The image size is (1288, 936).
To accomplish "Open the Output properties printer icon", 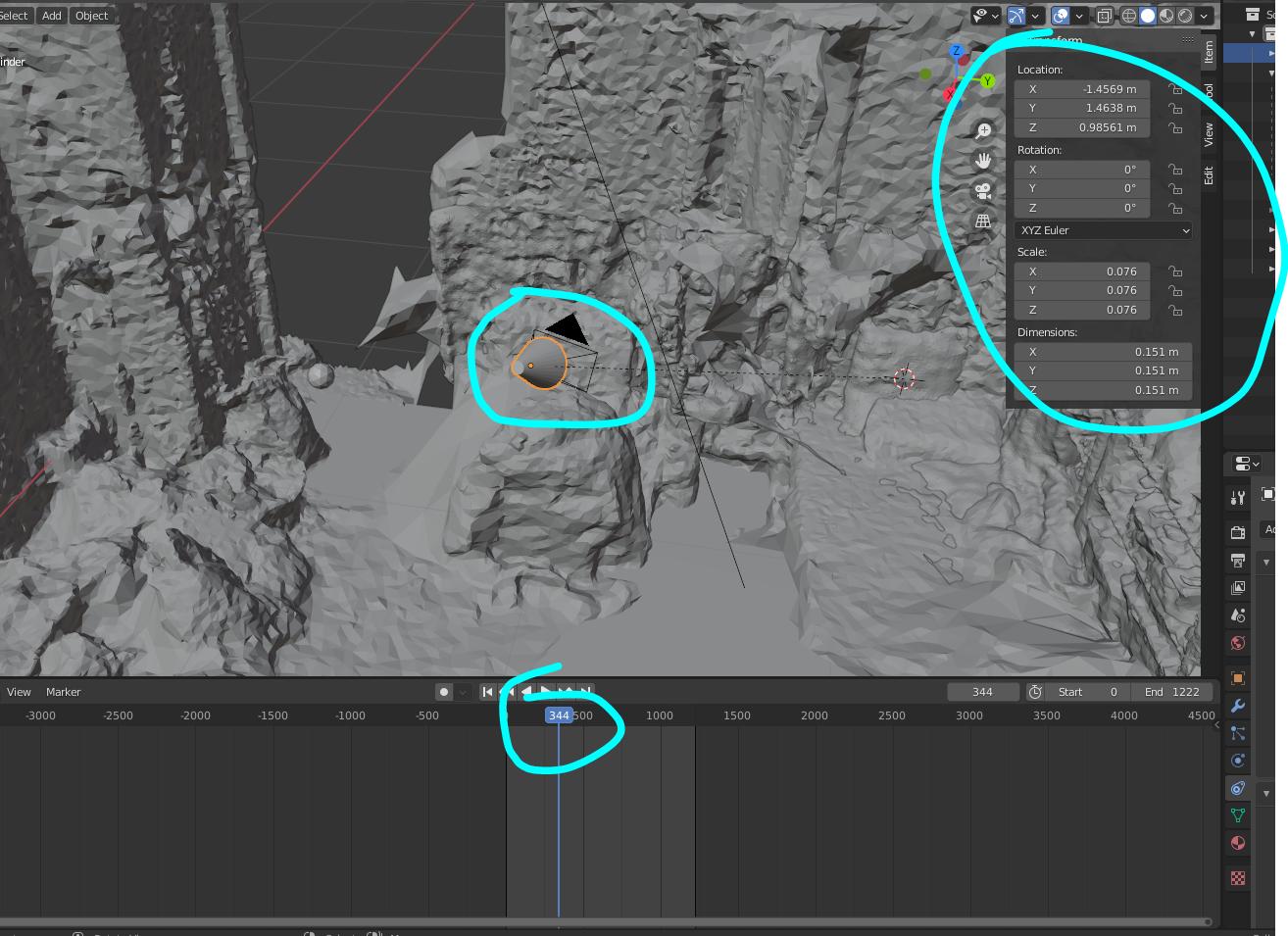I will click(x=1238, y=561).
